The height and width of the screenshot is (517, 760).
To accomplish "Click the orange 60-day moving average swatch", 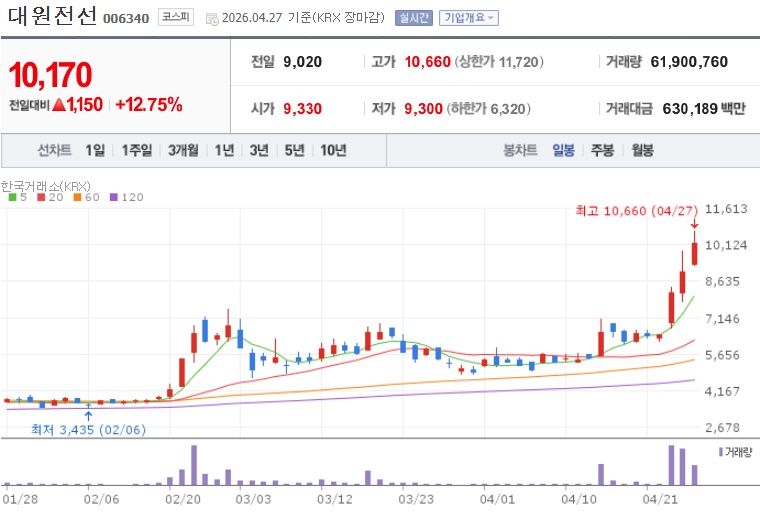I will (x=77, y=197).
